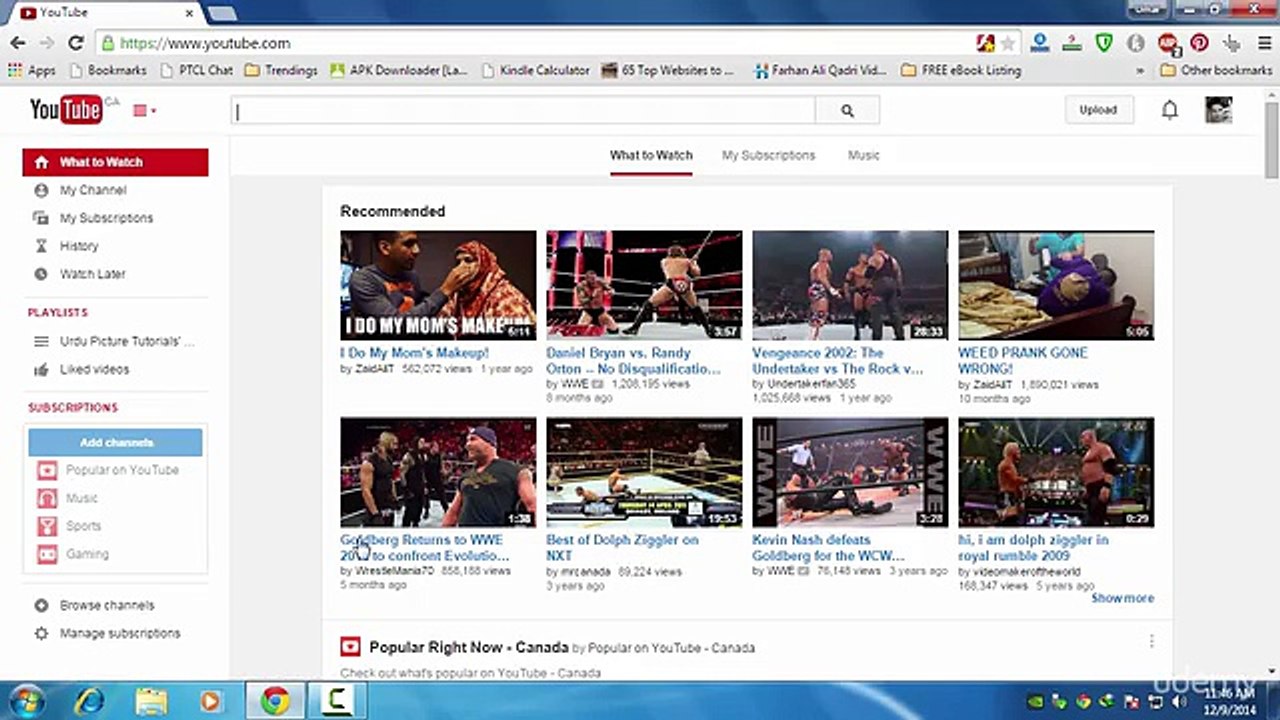Open the Other bookmarks folder
Viewport: 1280px width, 720px height.
coord(1216,71)
